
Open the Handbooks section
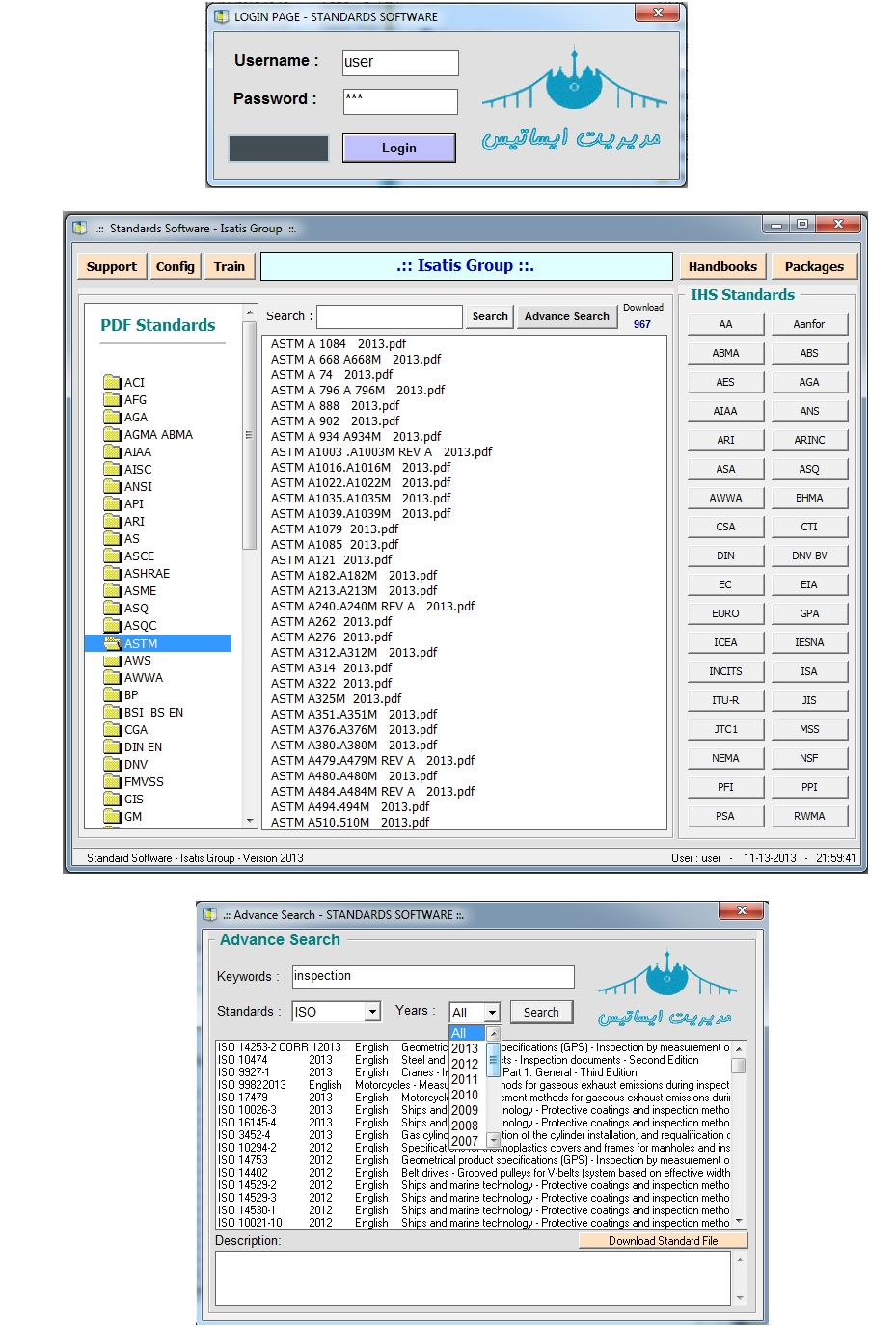(x=722, y=266)
